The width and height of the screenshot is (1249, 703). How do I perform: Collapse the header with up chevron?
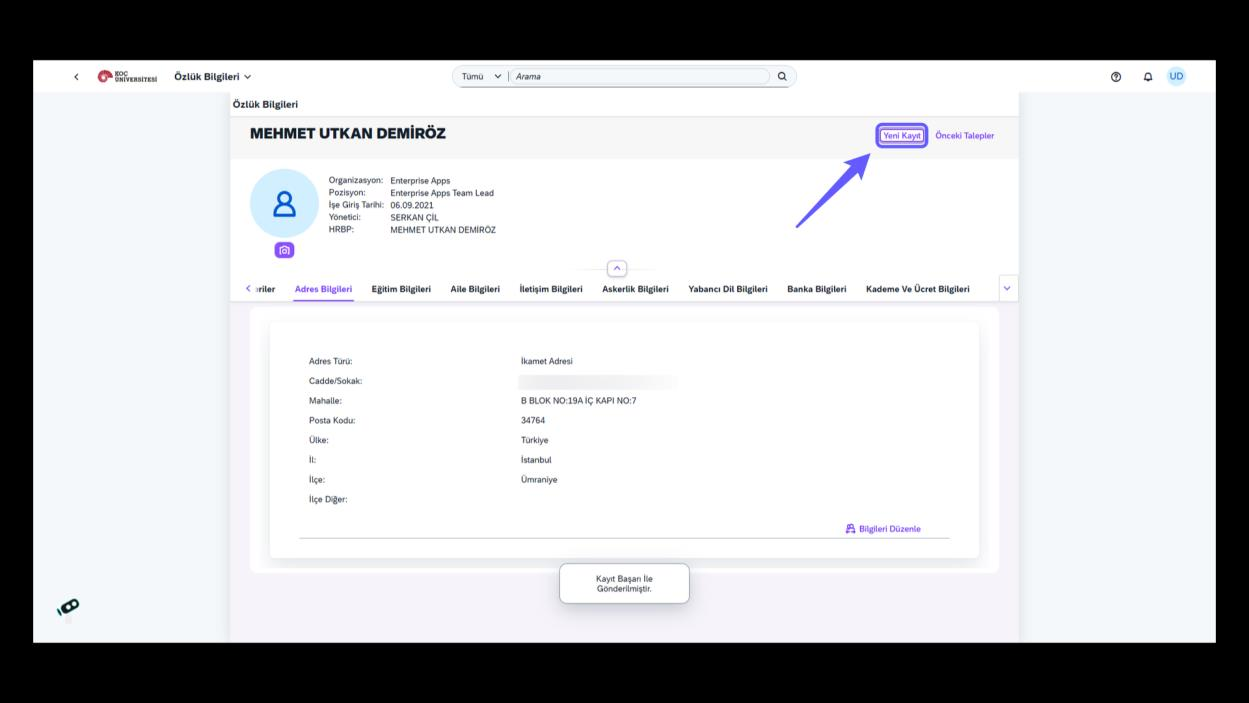point(617,268)
